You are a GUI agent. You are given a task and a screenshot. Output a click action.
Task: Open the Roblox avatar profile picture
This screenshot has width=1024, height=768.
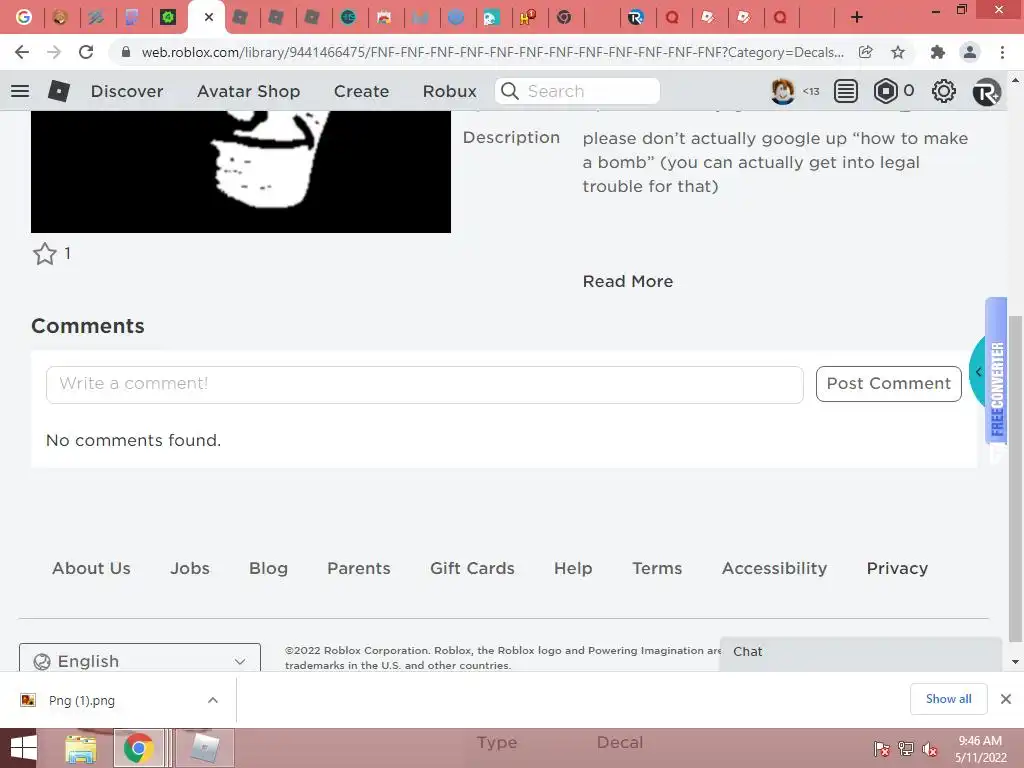click(782, 91)
